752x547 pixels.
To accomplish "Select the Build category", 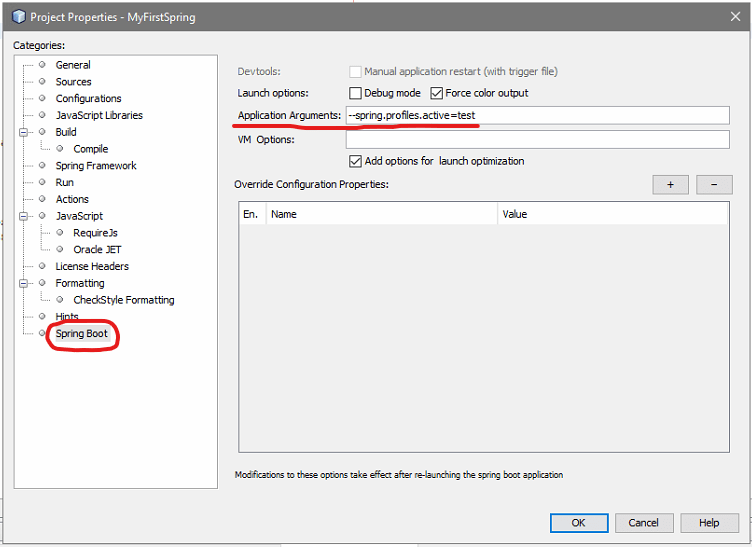I will coord(66,132).
